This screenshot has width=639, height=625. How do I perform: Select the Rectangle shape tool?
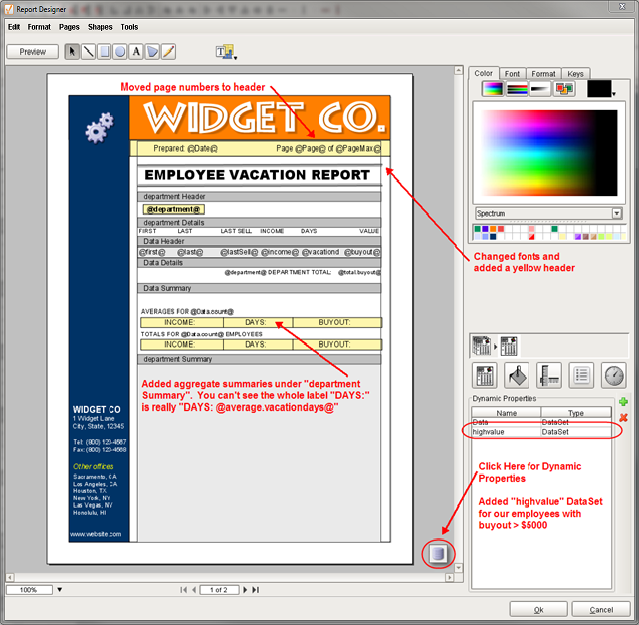104,52
